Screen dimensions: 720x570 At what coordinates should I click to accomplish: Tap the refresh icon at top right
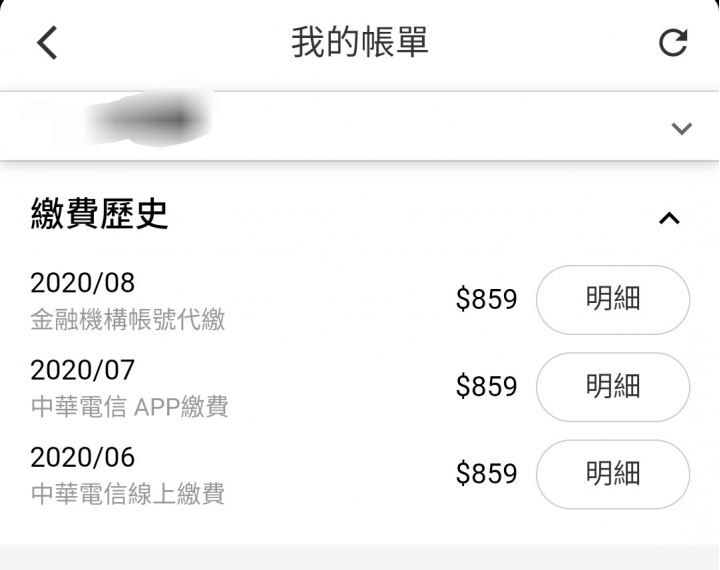673,43
